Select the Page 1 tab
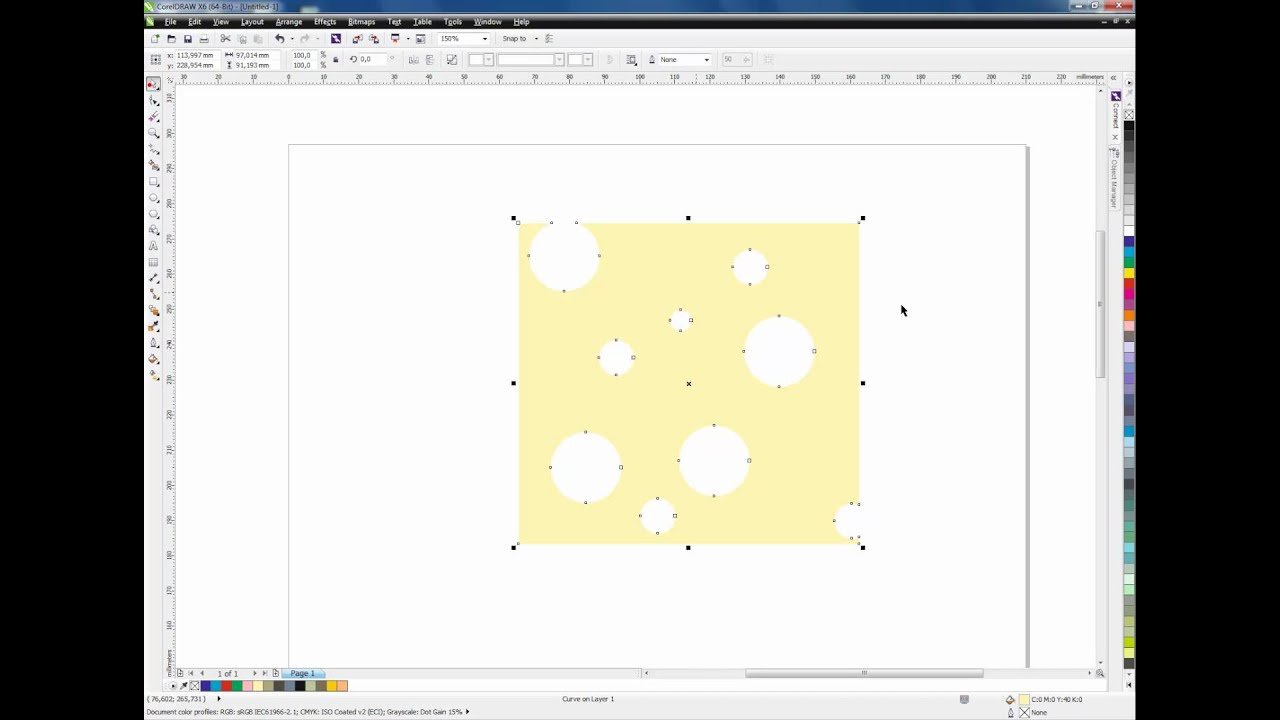The image size is (1280, 720). [x=302, y=674]
